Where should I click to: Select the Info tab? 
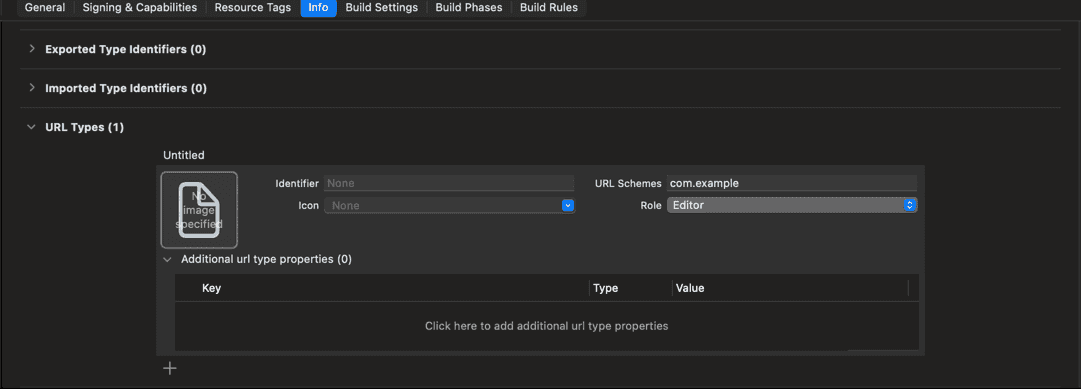tap(318, 8)
